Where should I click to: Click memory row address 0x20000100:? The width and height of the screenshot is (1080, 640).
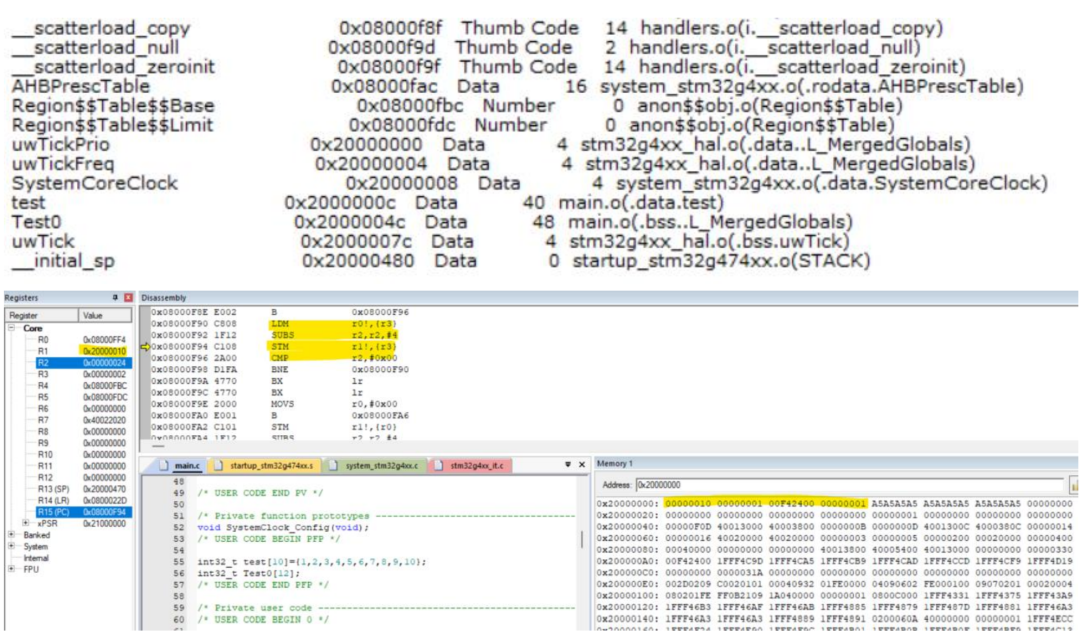[x=627, y=596]
